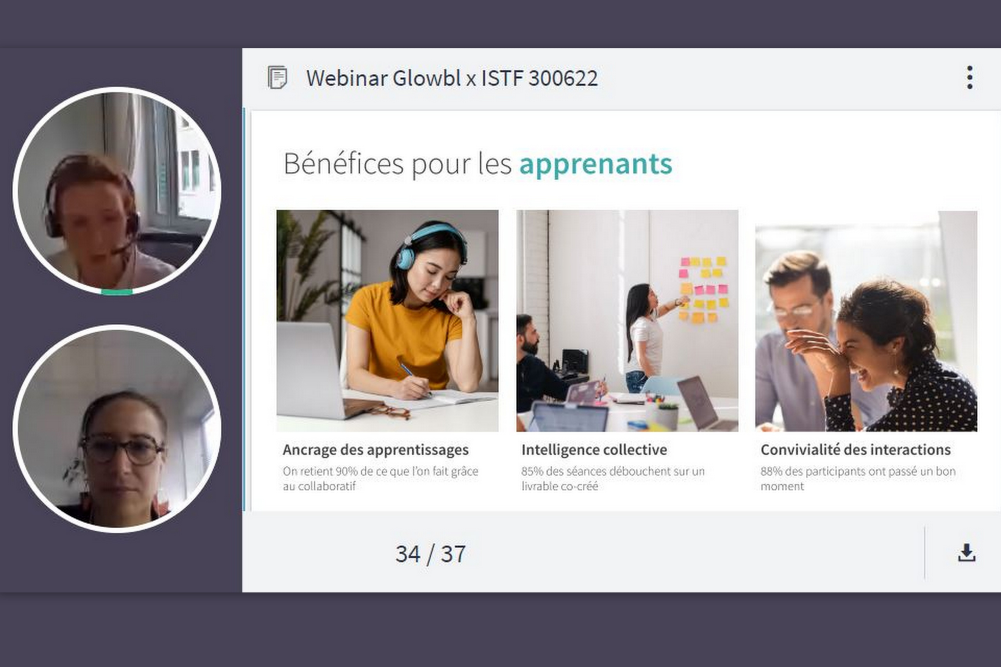This screenshot has height=667, width=1001.
Task: Select the bottom participant with glasses
Action: 117,428
